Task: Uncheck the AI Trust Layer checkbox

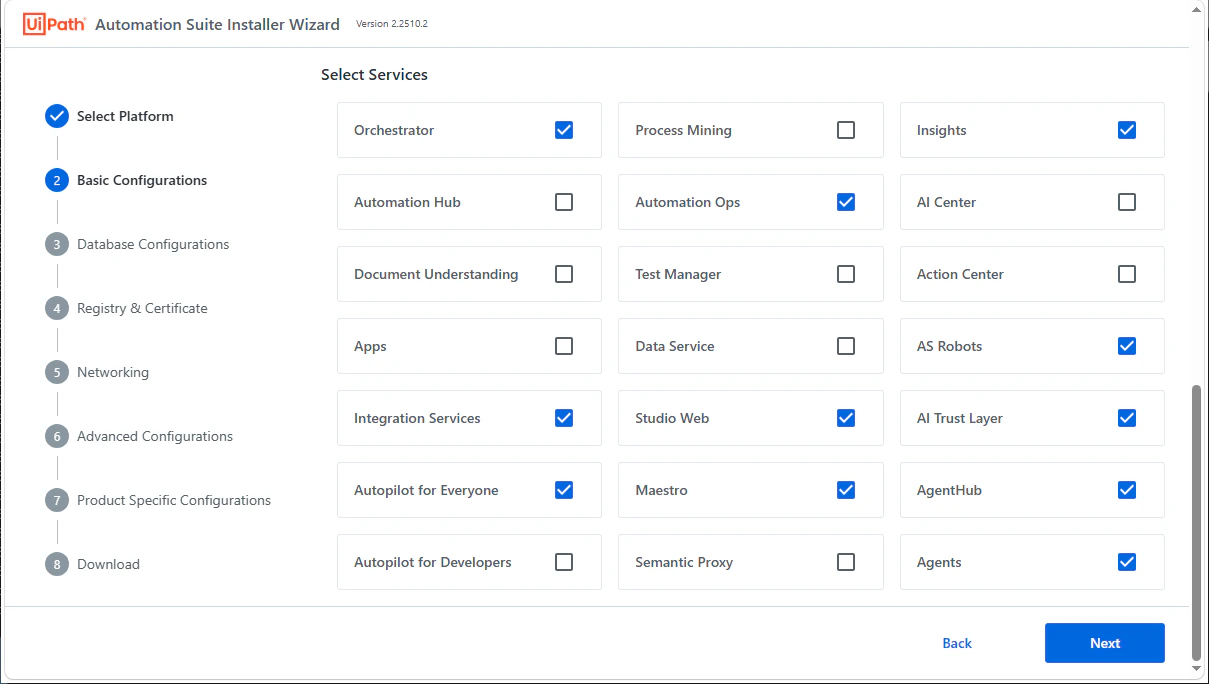Action: pyautogui.click(x=1127, y=418)
